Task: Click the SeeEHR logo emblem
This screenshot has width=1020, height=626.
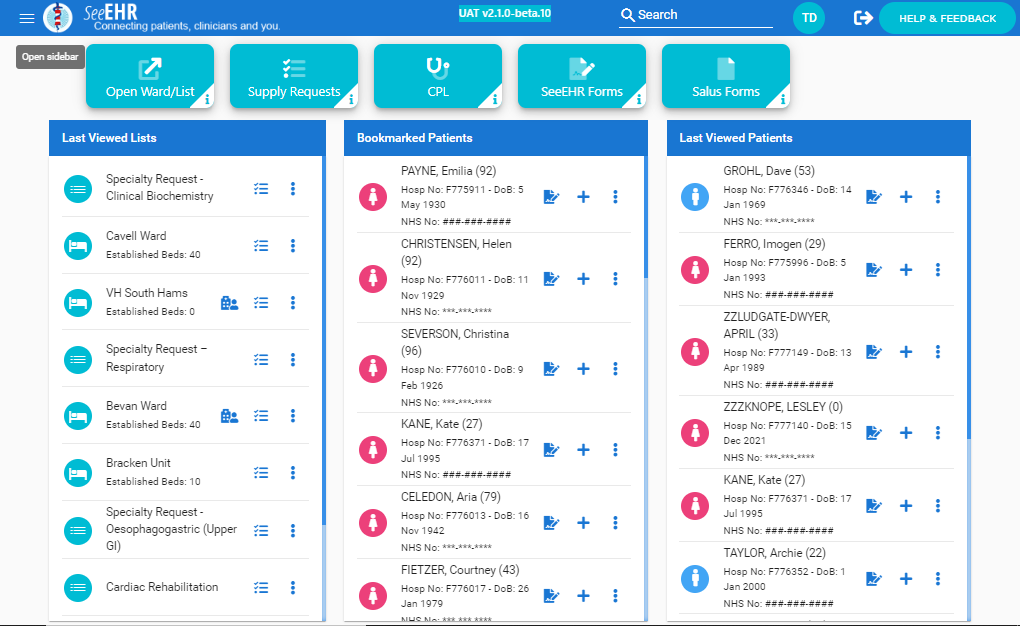Action: [58, 18]
